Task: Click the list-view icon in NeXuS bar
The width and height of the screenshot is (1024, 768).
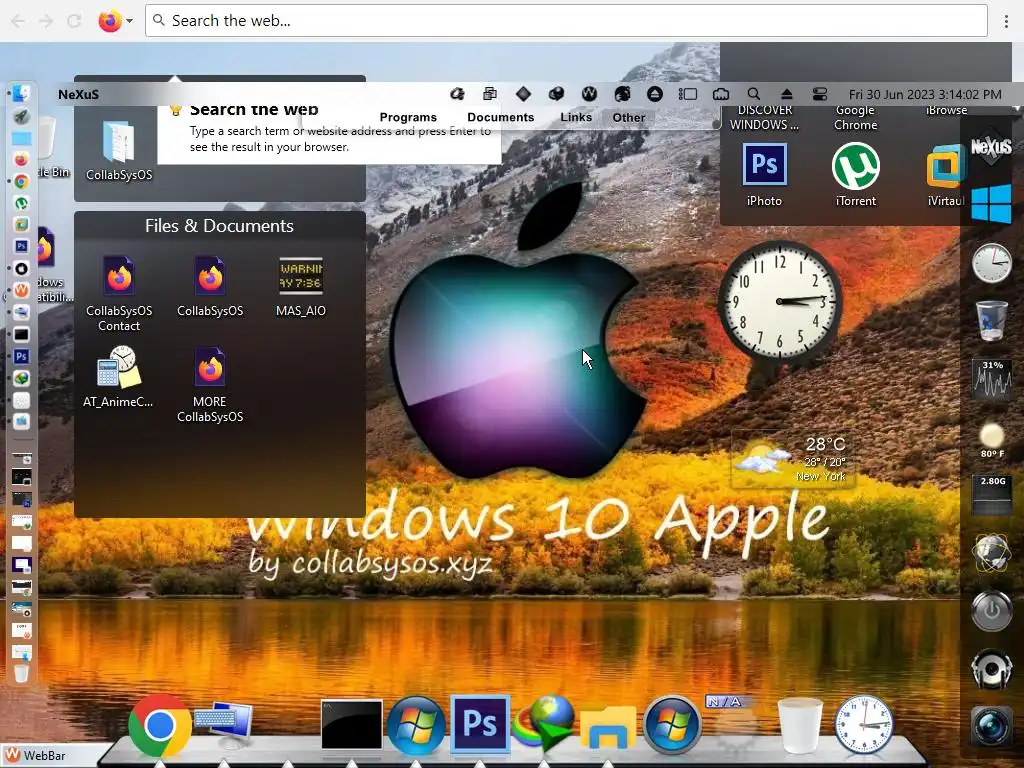Action: [x=688, y=94]
